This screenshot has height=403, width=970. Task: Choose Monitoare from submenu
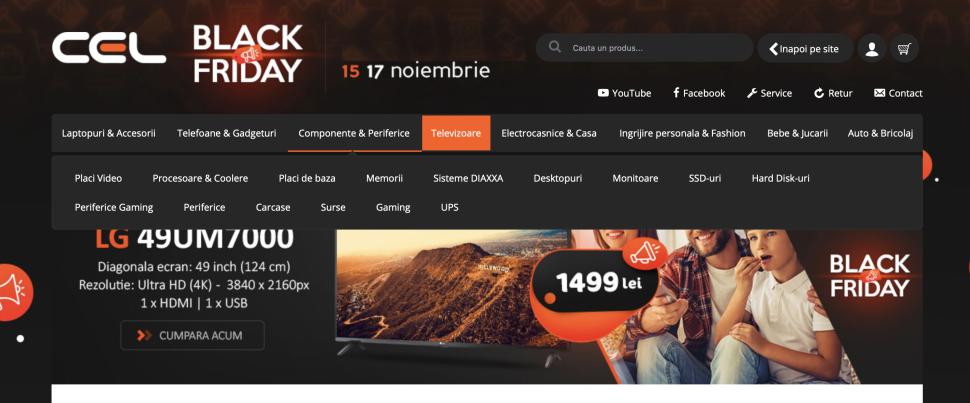635,178
